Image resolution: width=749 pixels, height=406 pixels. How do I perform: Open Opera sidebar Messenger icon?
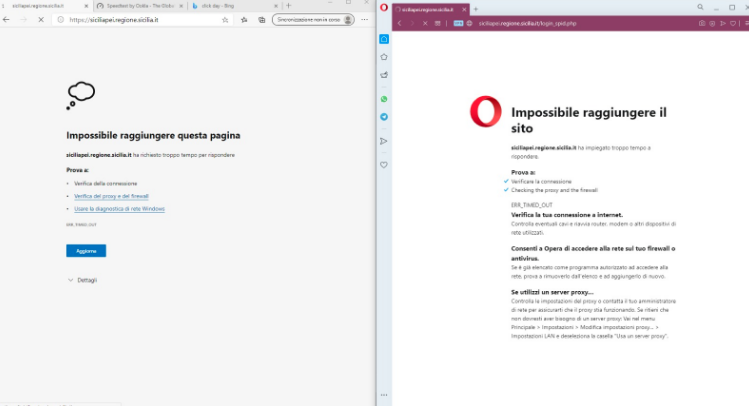(x=384, y=75)
